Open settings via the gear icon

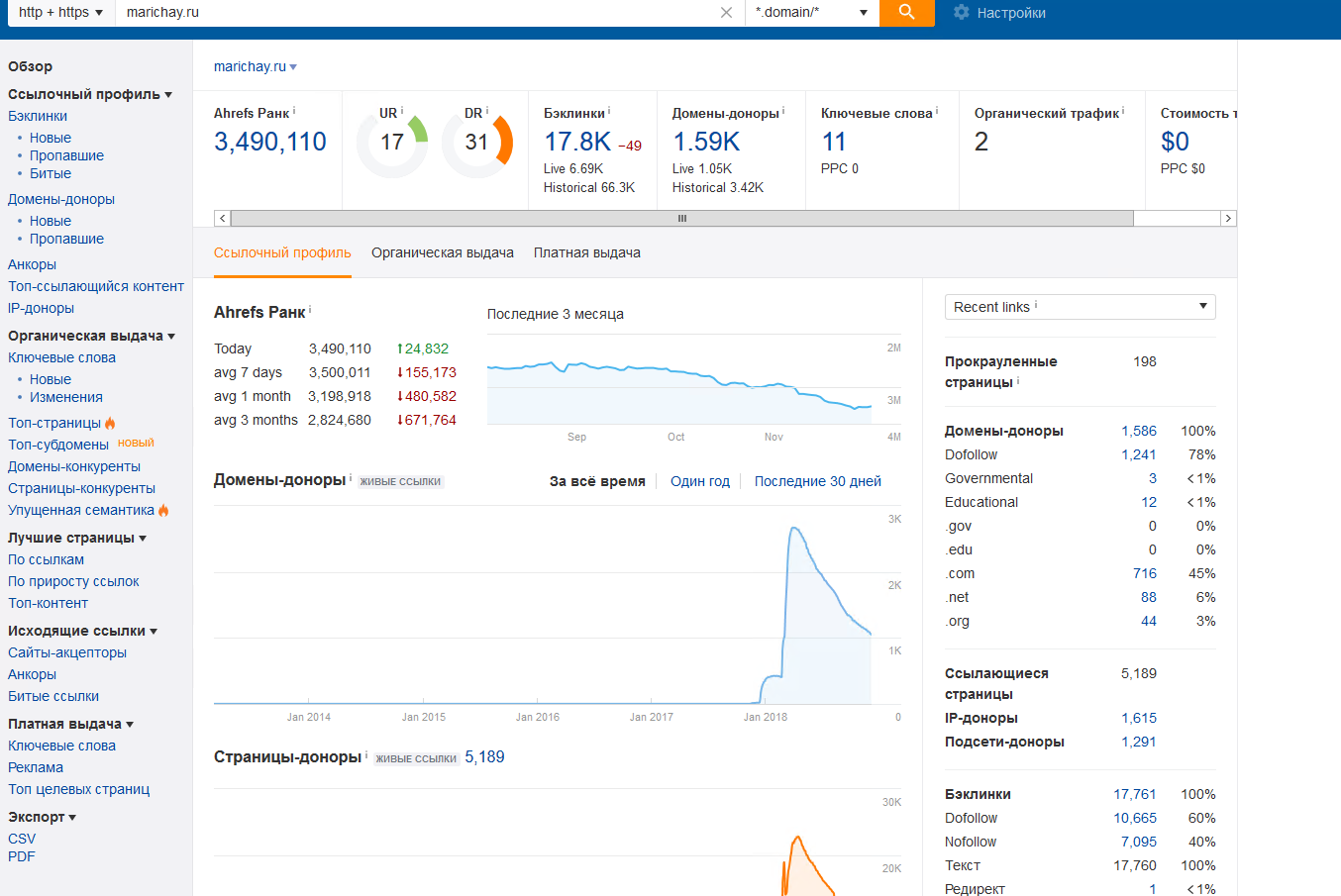tap(961, 13)
